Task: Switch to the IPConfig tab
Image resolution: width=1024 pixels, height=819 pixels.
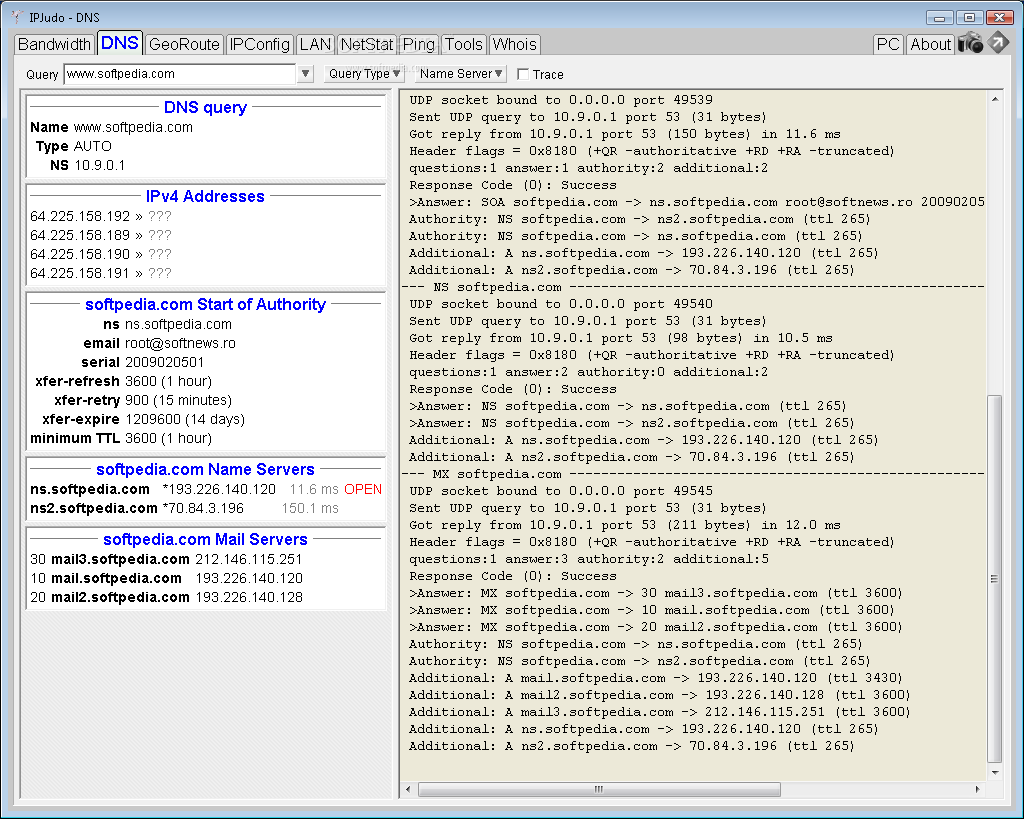Action: tap(259, 44)
